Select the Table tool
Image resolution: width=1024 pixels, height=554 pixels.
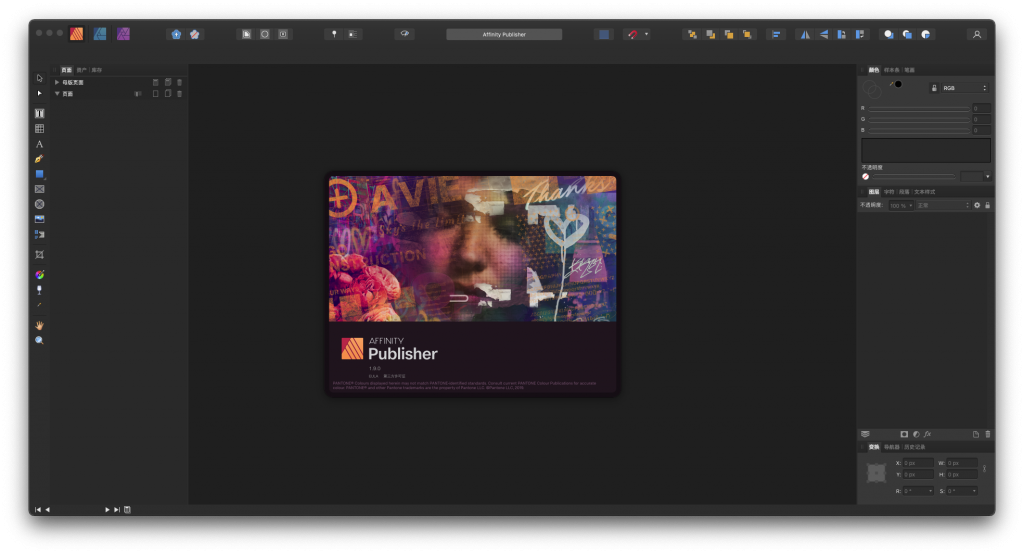39,129
